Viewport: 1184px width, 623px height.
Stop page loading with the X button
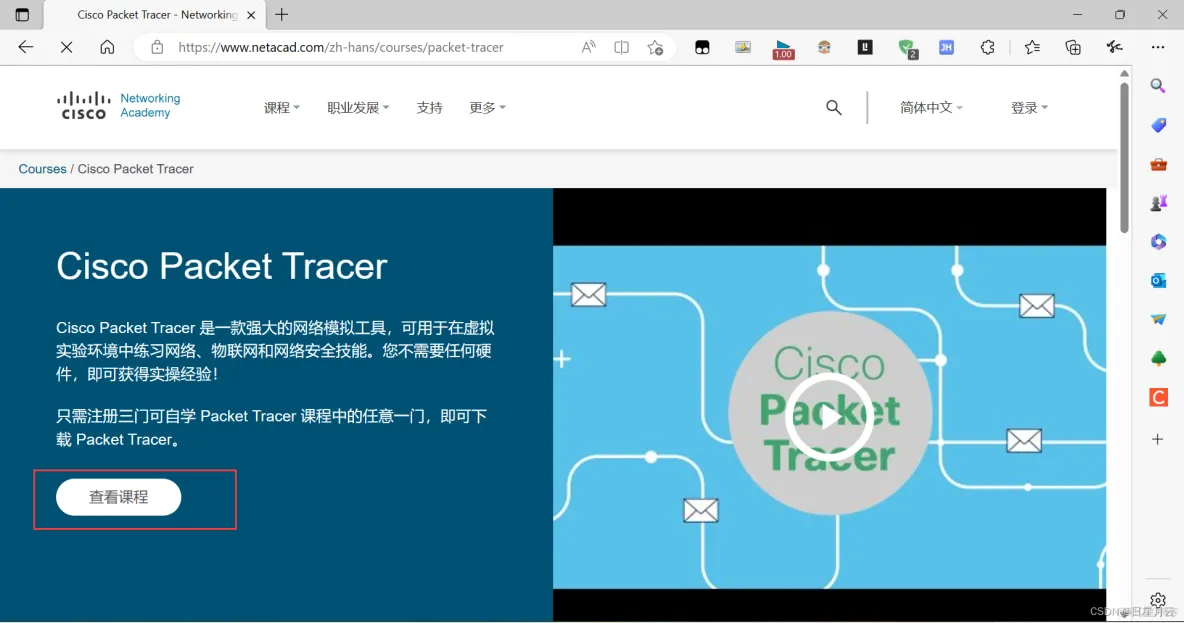[66, 47]
